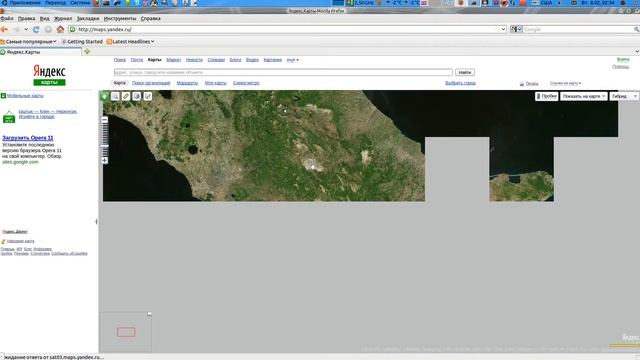640x360 pixels.
Task: Open the Журнал menu
Action: point(63,18)
